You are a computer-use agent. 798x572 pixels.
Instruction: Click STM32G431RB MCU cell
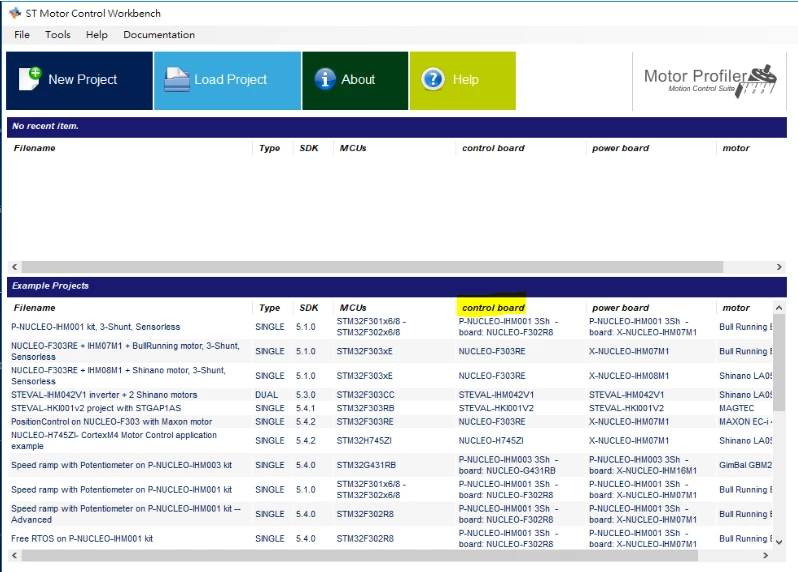pyautogui.click(x=366, y=465)
